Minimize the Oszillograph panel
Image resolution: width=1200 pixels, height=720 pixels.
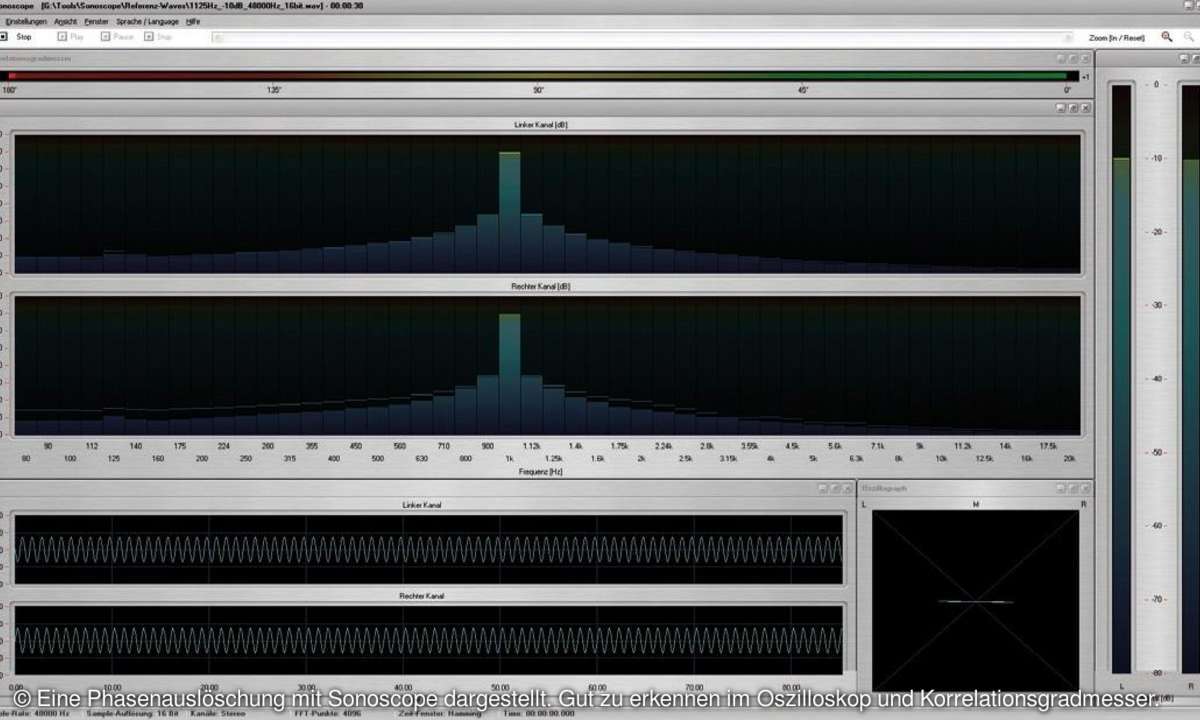coord(1061,488)
